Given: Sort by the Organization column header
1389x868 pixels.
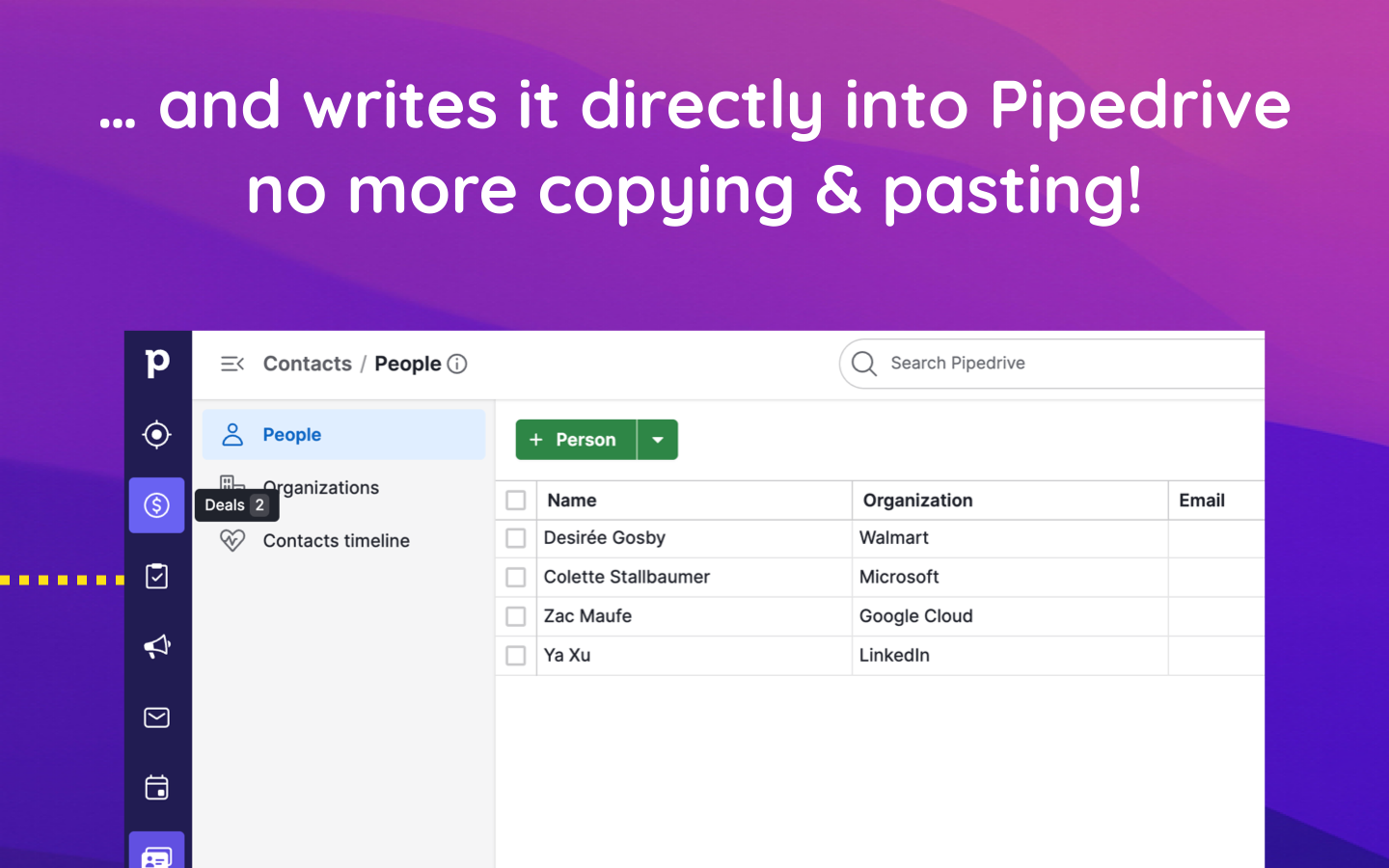Looking at the screenshot, I should pos(917,501).
